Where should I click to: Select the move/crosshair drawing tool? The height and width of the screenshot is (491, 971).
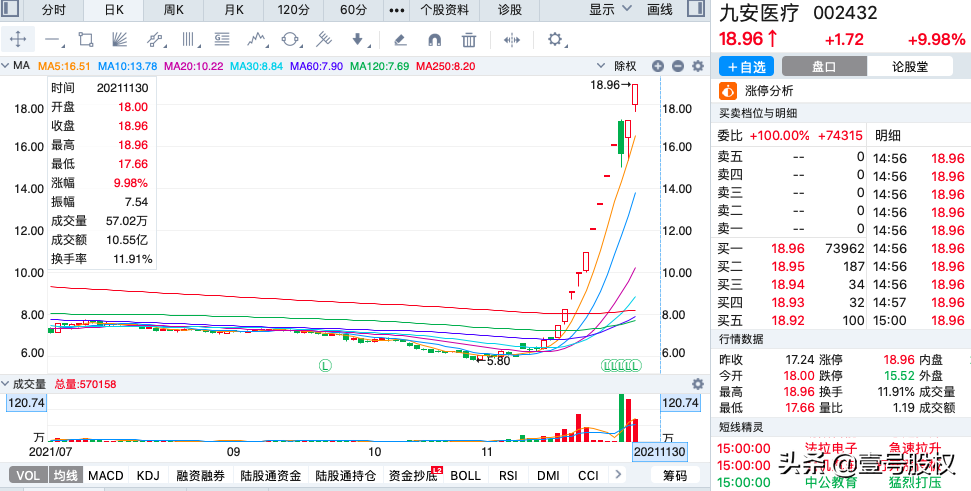(x=18, y=40)
